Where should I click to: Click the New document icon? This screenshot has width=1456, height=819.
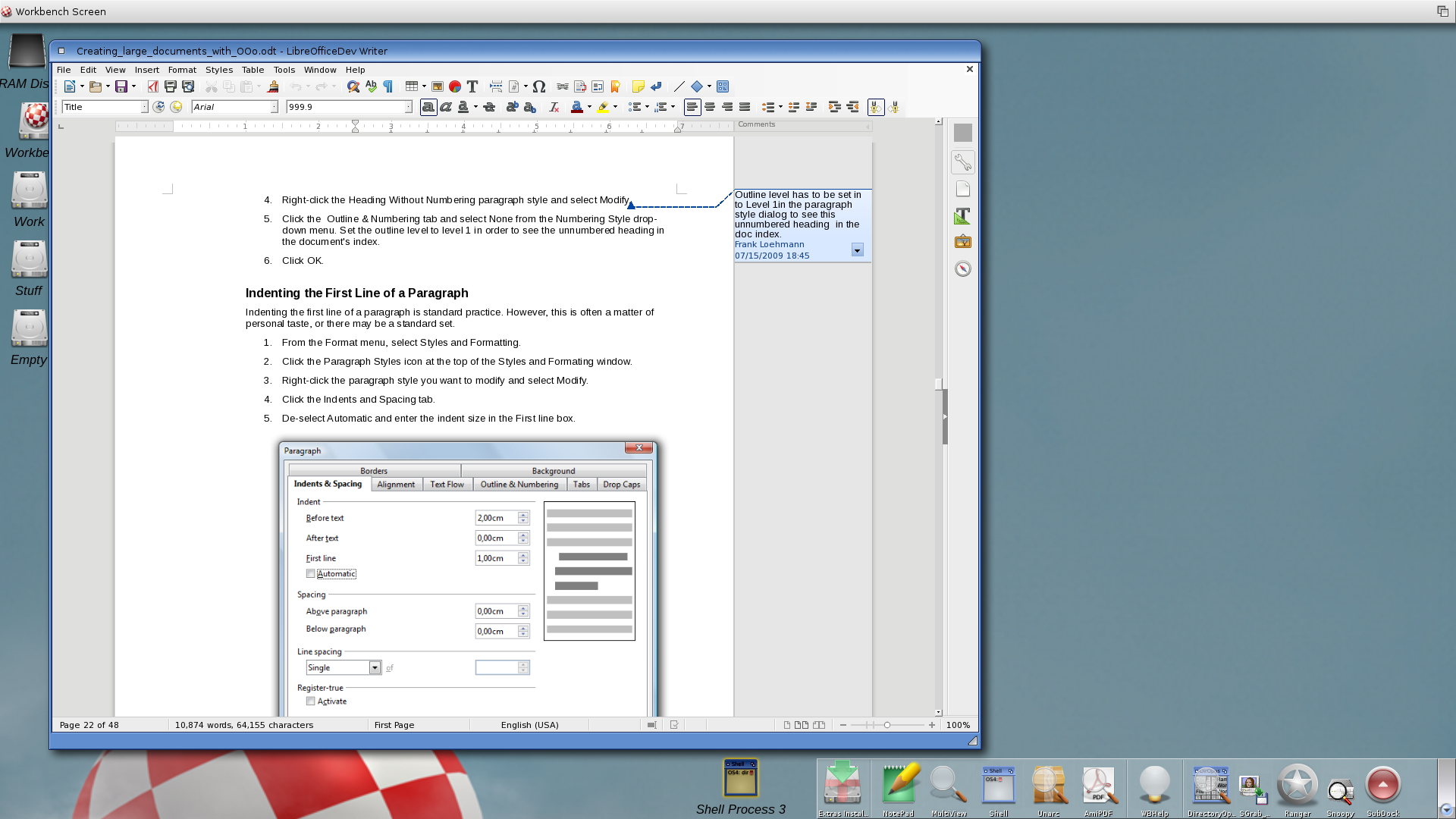tap(70, 86)
